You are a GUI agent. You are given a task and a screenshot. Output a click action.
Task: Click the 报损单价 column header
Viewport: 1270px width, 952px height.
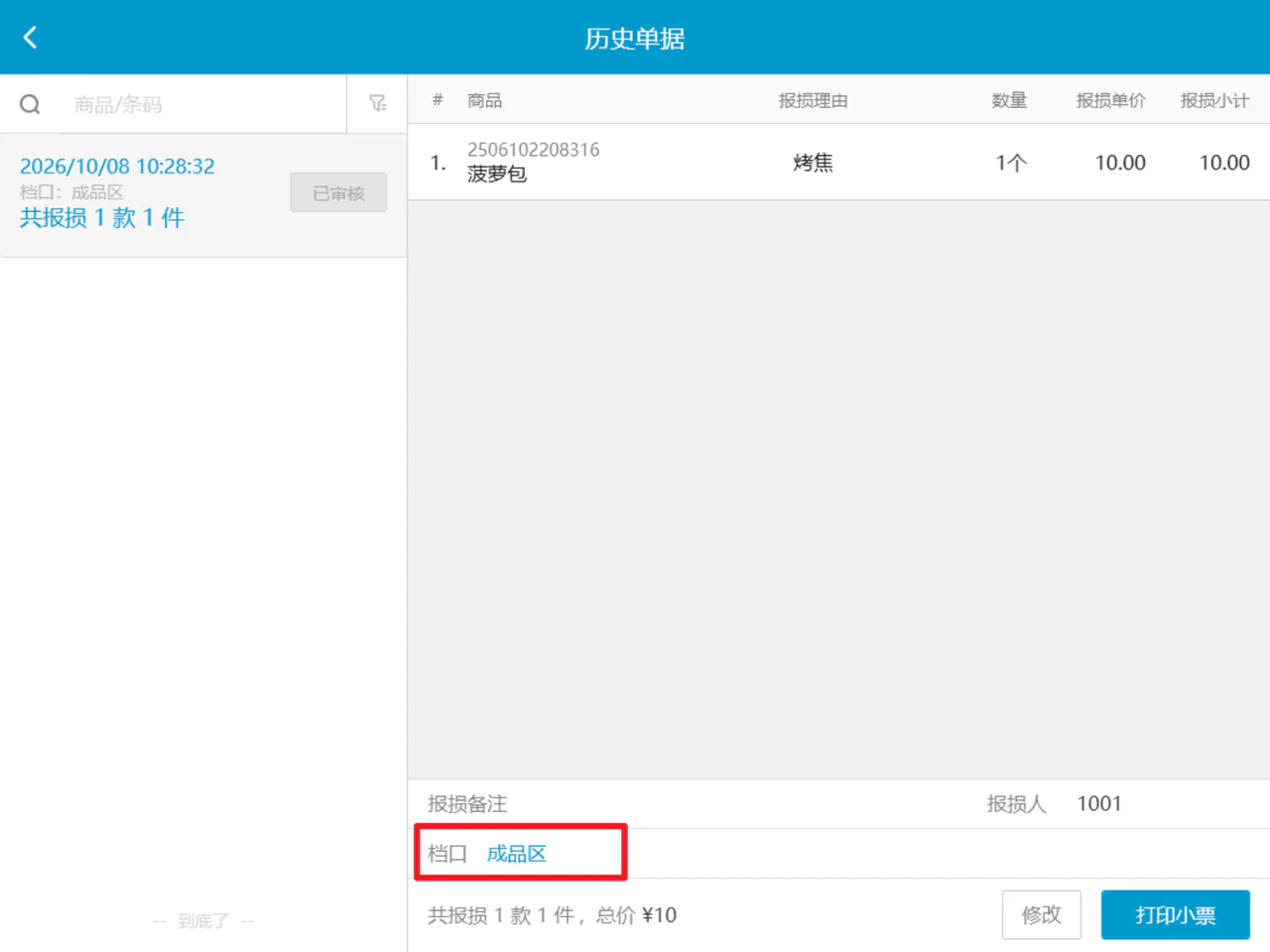[1111, 100]
